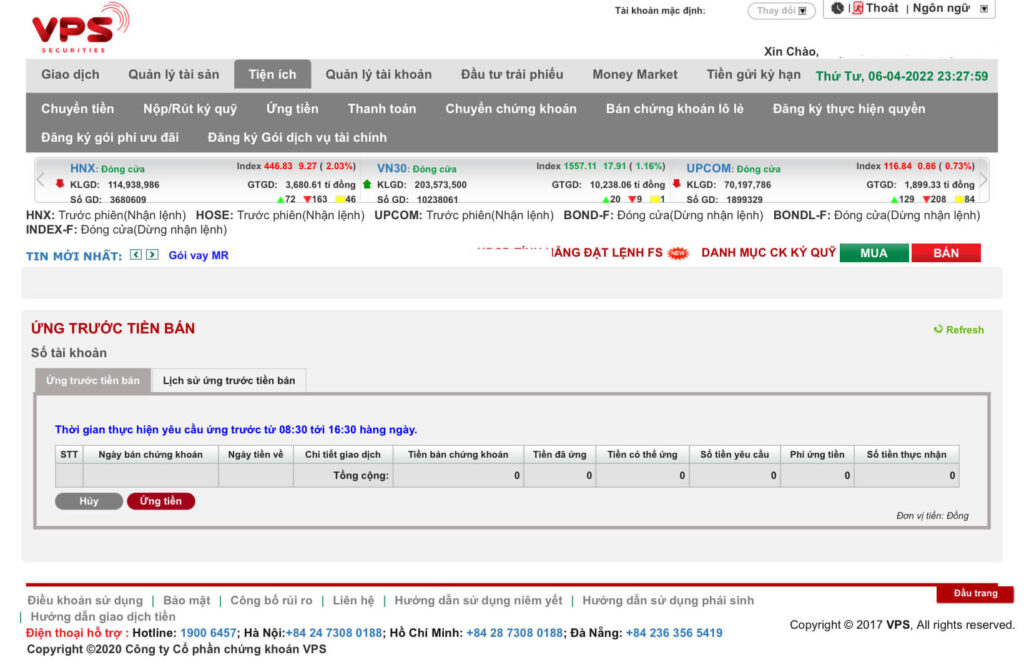Select the Ứng tiền submenu item
The image size is (1024, 670).
pyautogui.click(x=292, y=108)
